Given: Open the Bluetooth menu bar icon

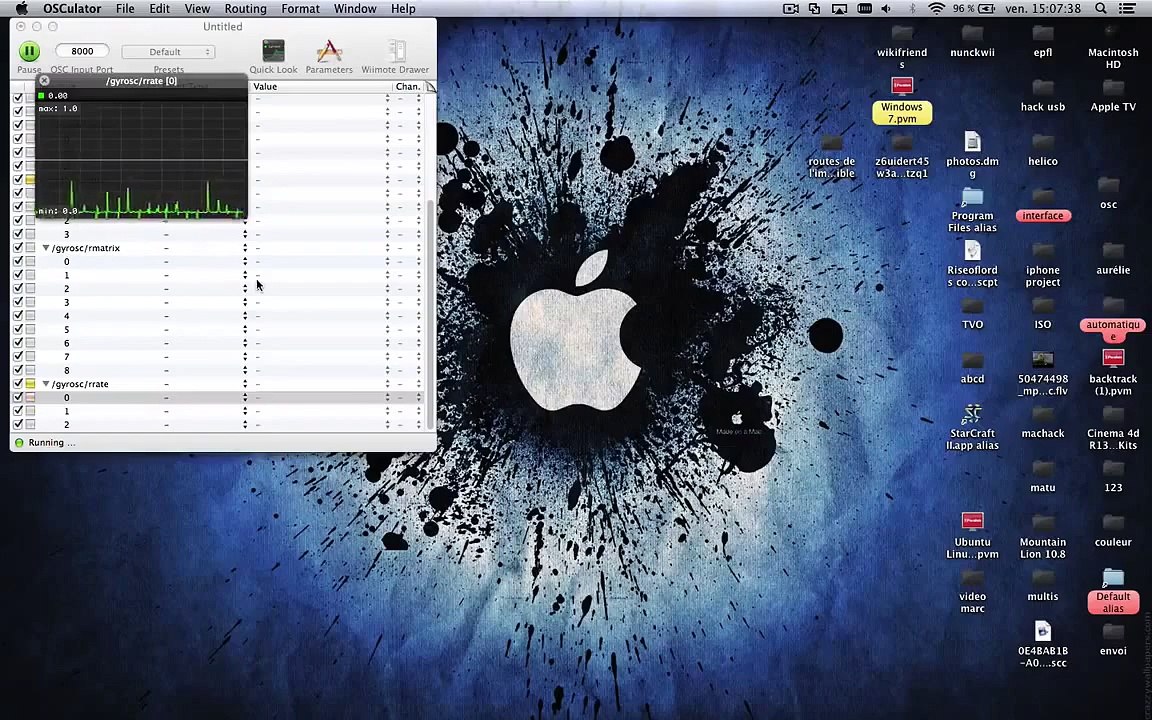Looking at the screenshot, I should pyautogui.click(x=912, y=9).
